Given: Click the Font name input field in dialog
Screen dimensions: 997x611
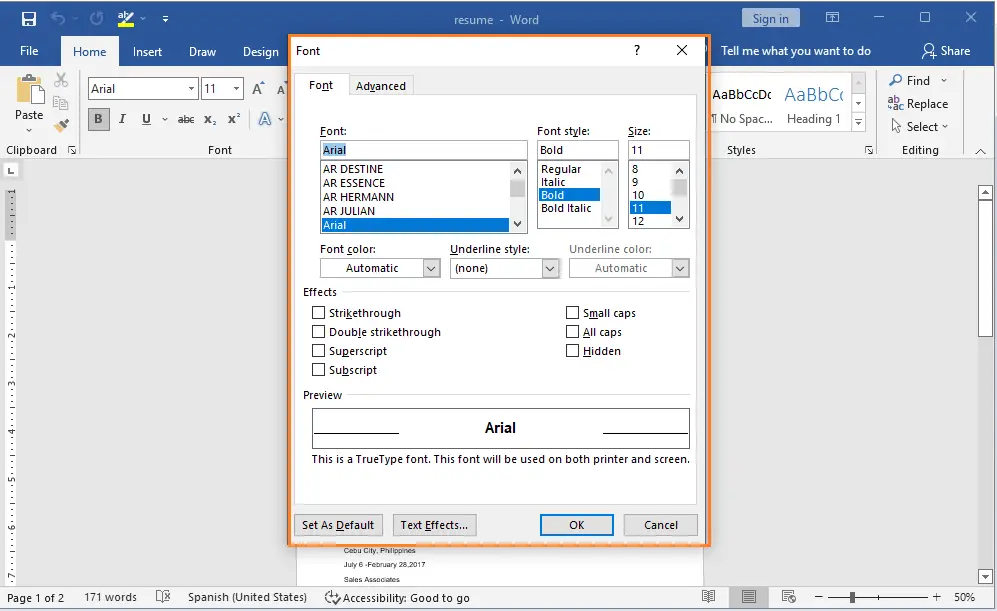Looking at the screenshot, I should [x=423, y=150].
